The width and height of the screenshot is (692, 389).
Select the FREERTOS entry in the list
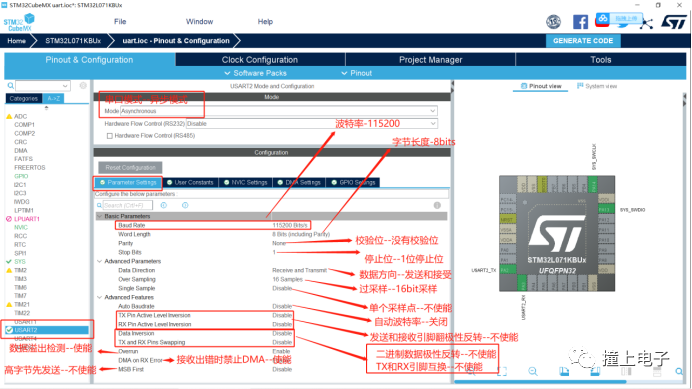(x=30, y=168)
